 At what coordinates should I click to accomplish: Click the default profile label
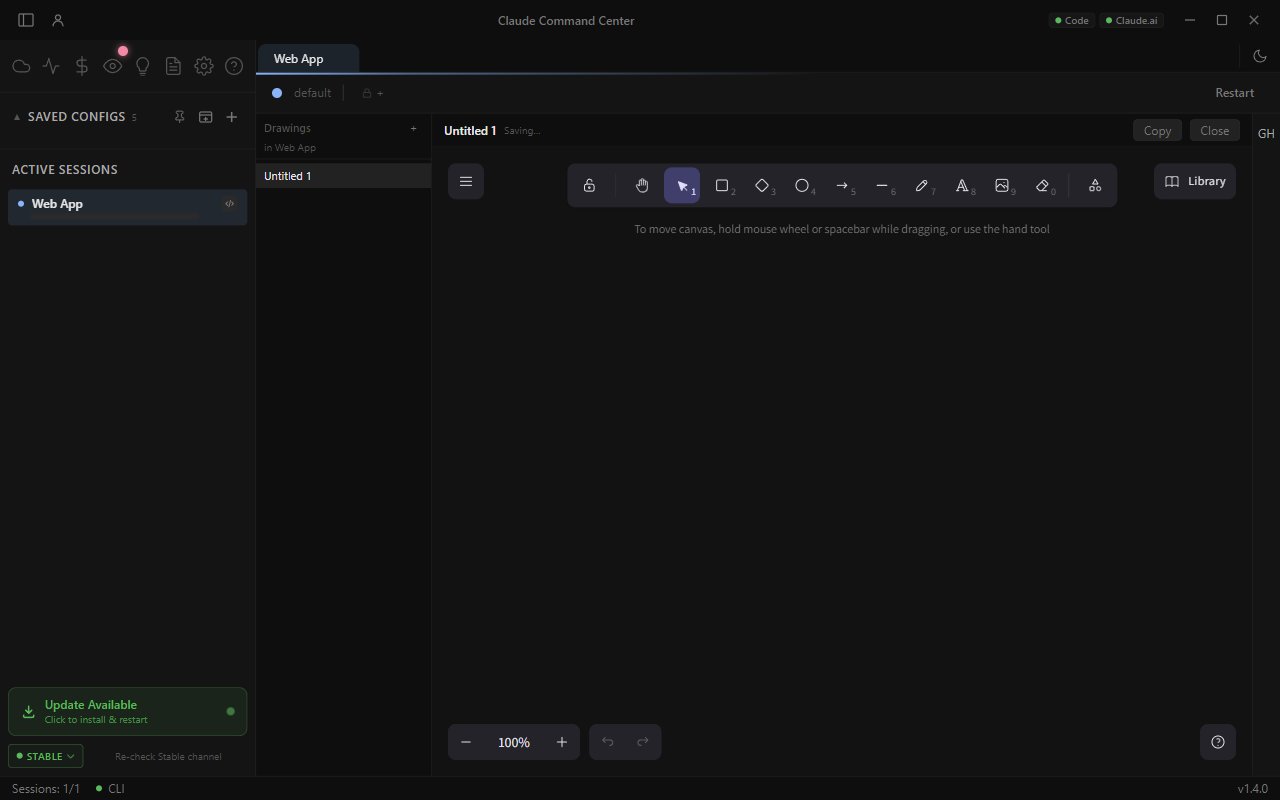(312, 93)
